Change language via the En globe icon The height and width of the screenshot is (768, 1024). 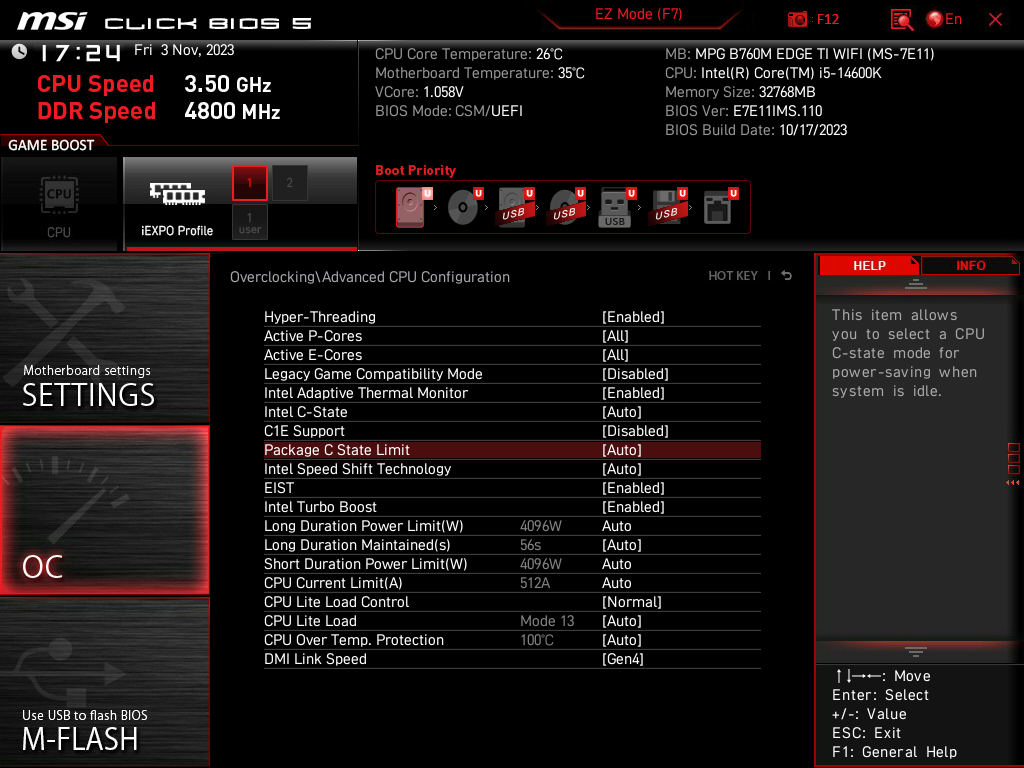[x=944, y=20]
